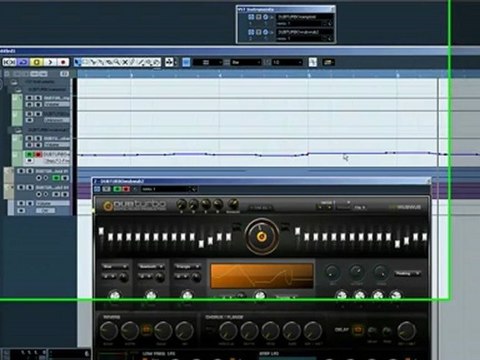Click the first dark knob right of the display

click(x=332, y=273)
